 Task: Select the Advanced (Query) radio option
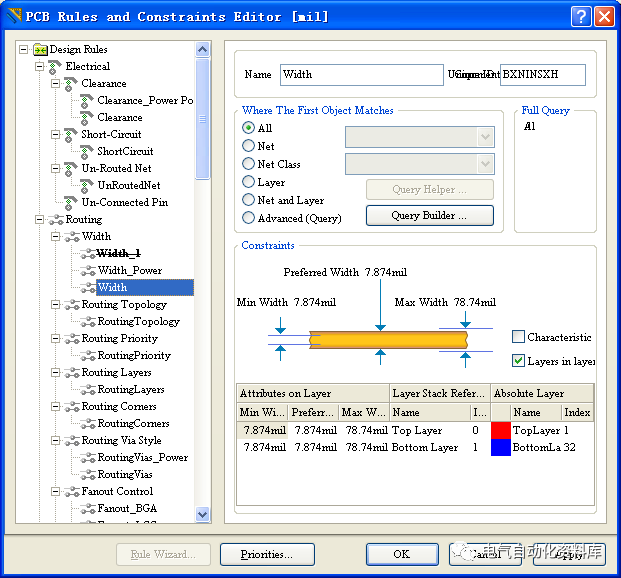tap(248, 218)
